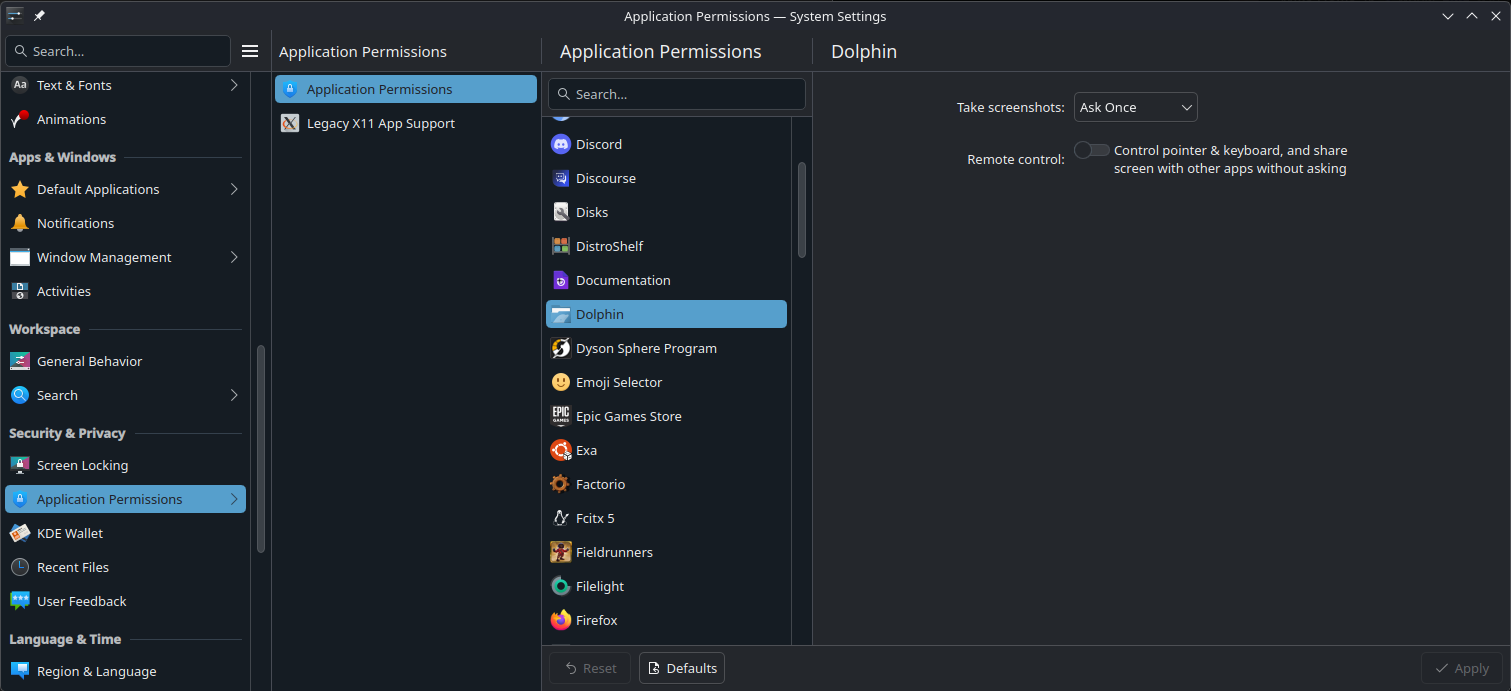This screenshot has width=1511, height=691.
Task: Toggle the Remote control switch
Action: [1091, 150]
